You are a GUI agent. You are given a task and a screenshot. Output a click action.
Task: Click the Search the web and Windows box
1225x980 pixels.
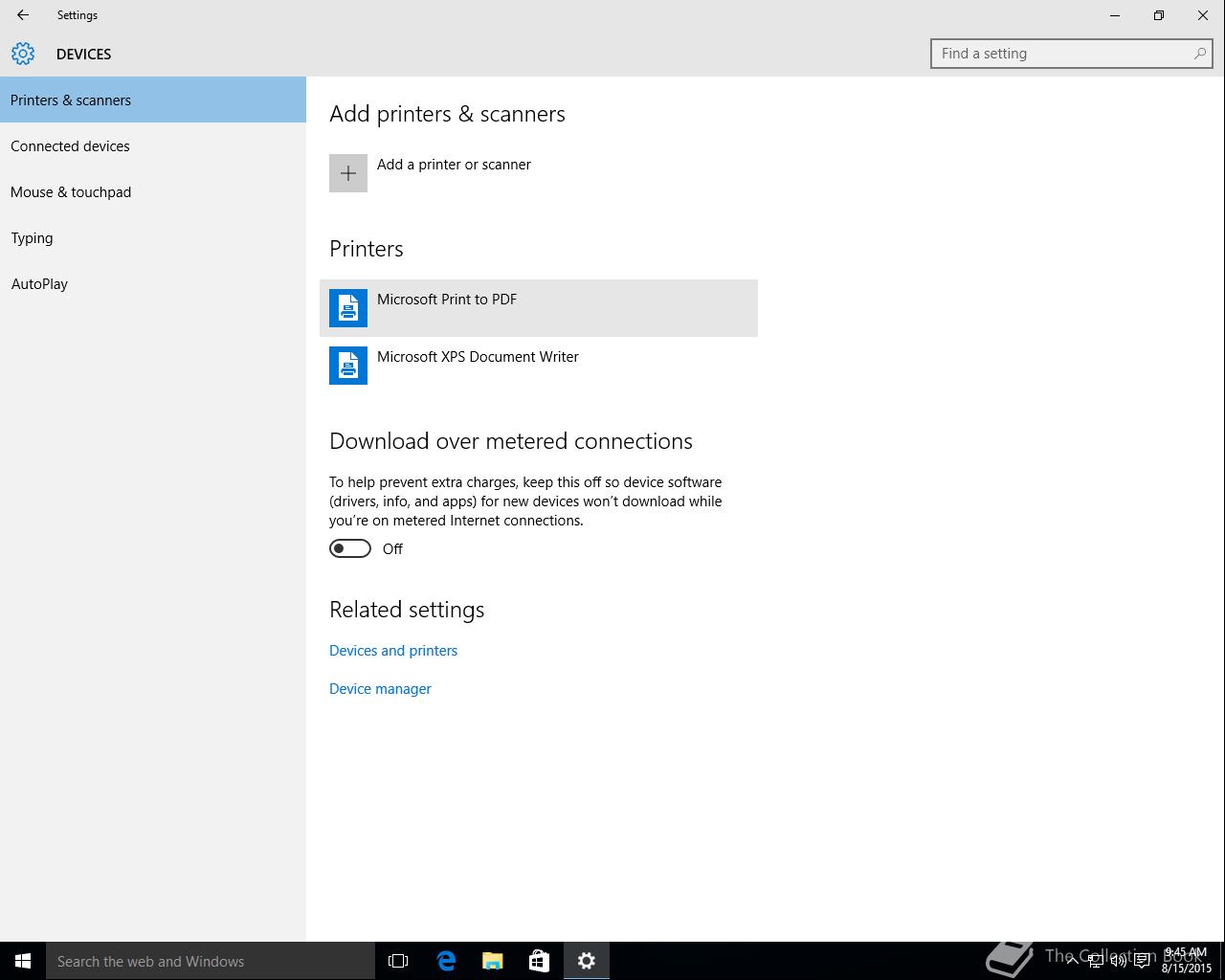coord(211,961)
